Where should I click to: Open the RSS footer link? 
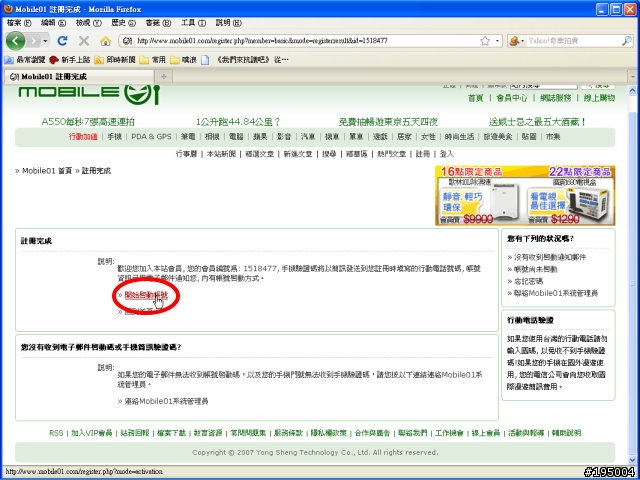point(56,433)
